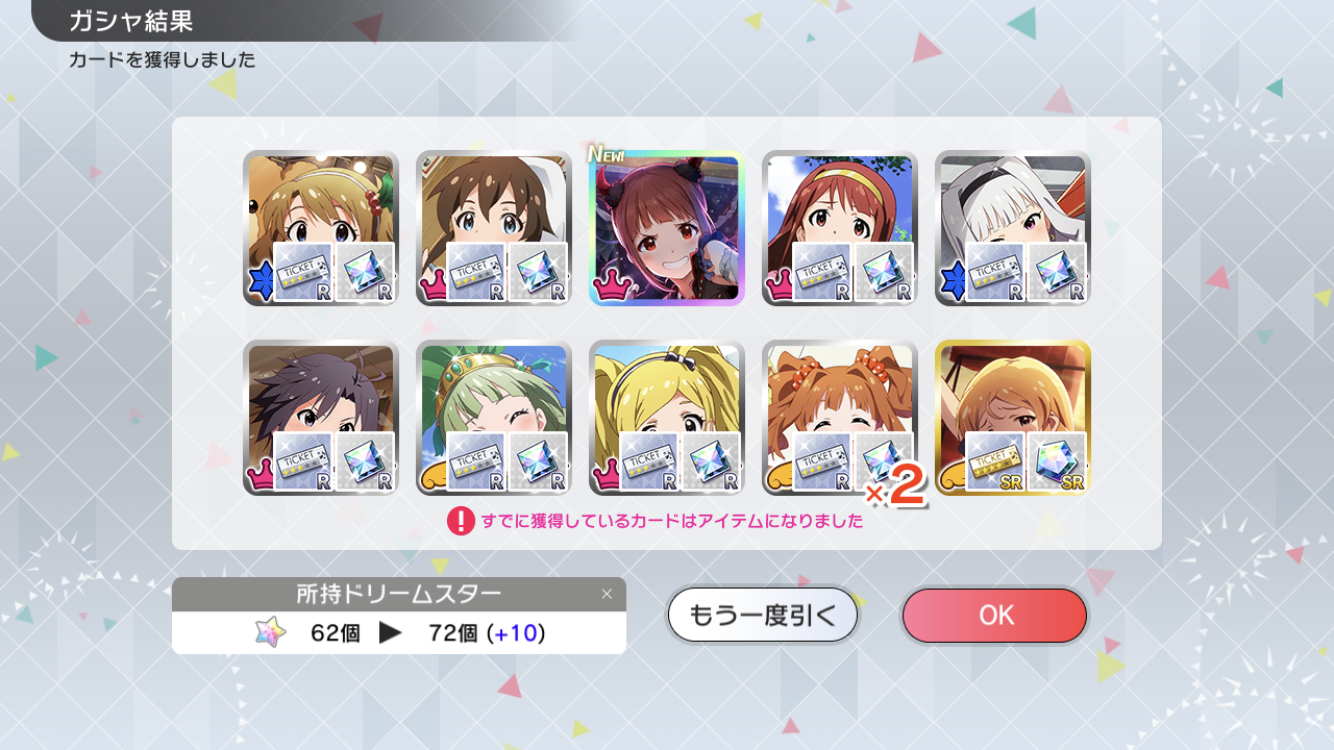This screenshot has width=1334, height=750.
Task: Tap the gold SR ticket icon
Action: point(996,462)
